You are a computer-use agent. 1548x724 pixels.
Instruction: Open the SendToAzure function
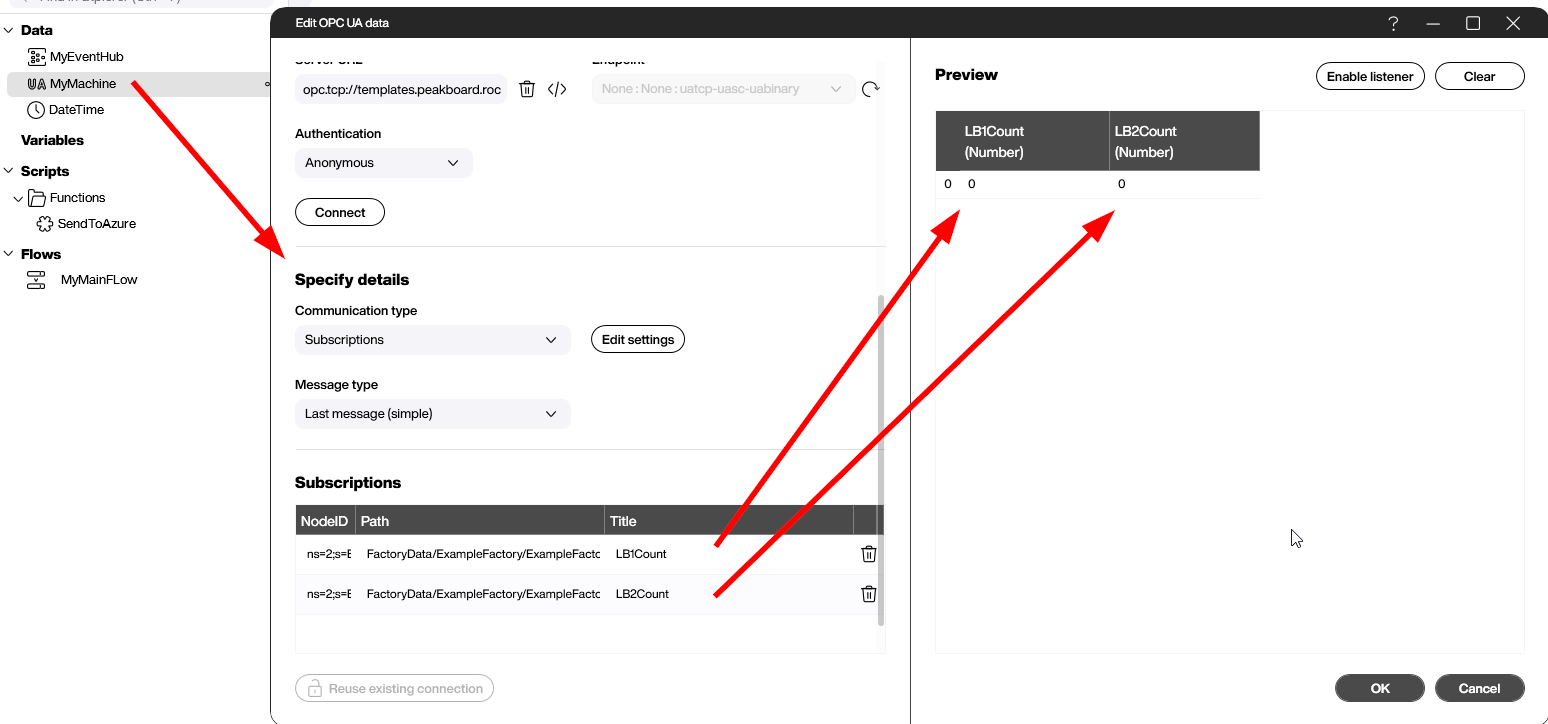click(x=96, y=224)
